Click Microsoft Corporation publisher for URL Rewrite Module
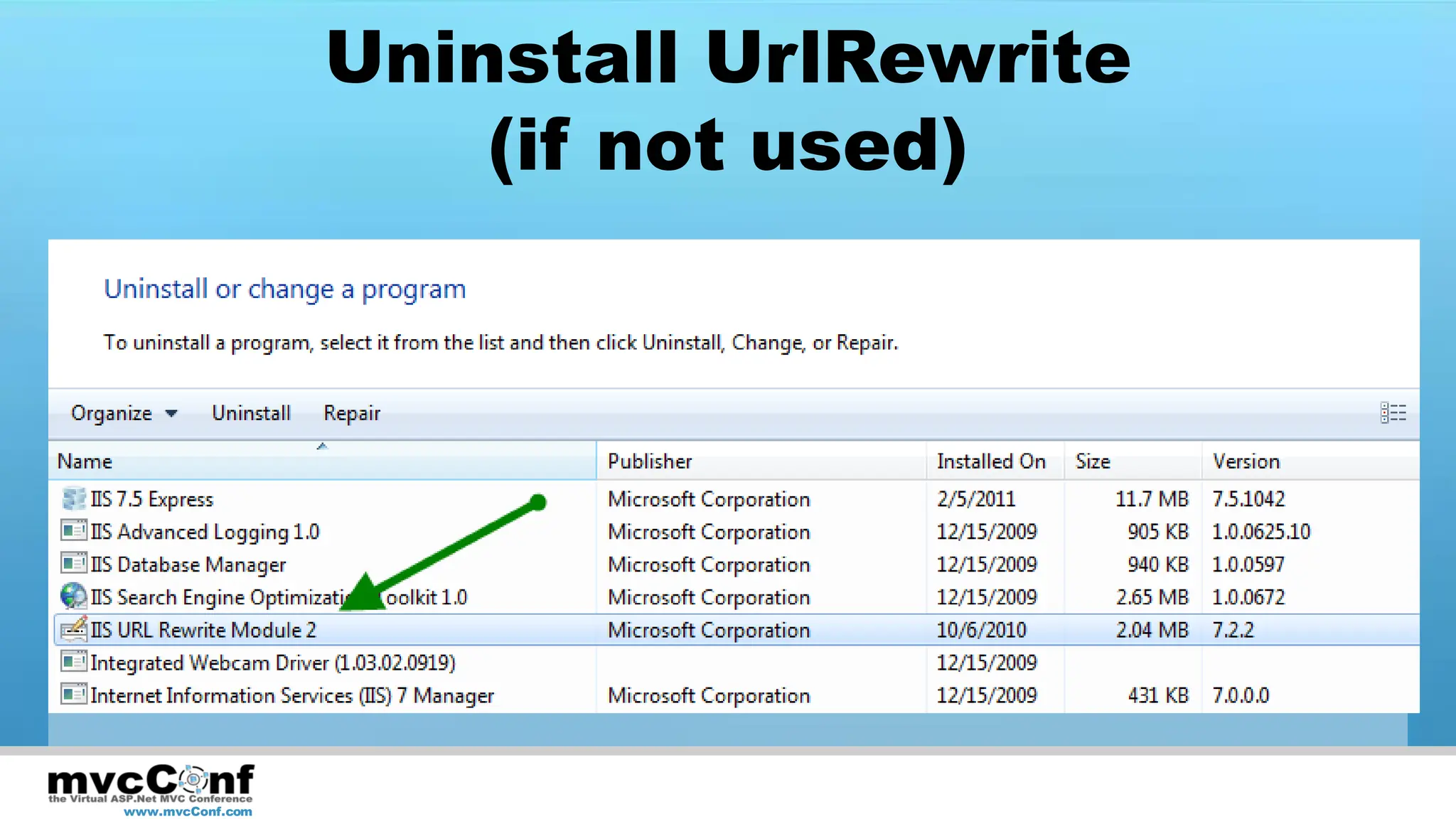The width and height of the screenshot is (1456, 819). pyautogui.click(x=709, y=630)
